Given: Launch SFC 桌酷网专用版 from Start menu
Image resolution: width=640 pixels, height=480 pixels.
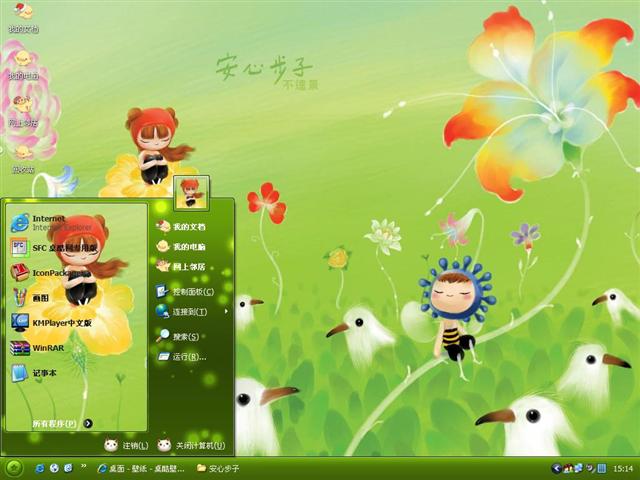Looking at the screenshot, I should [54, 248].
